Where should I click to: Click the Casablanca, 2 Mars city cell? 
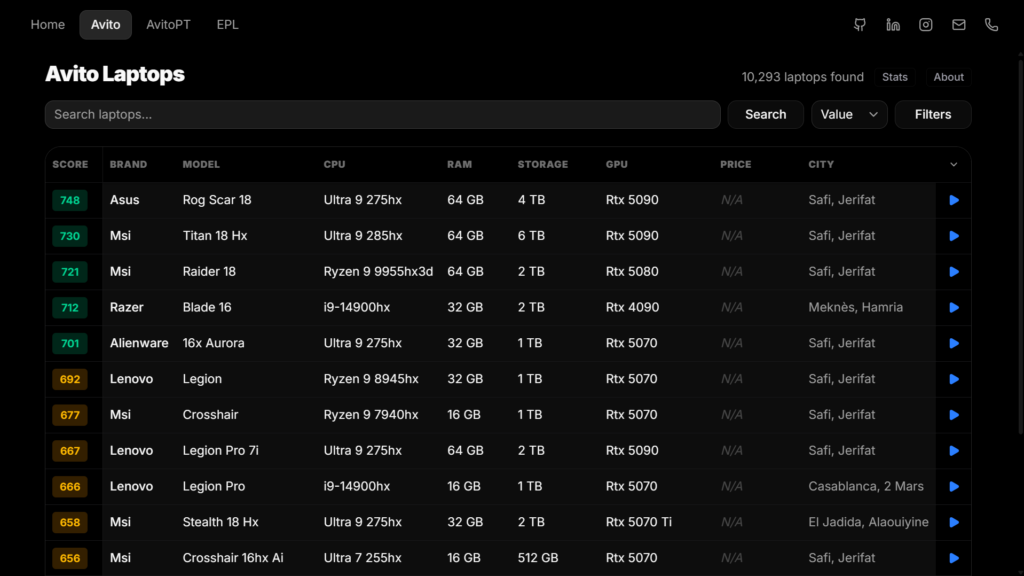[866, 487]
